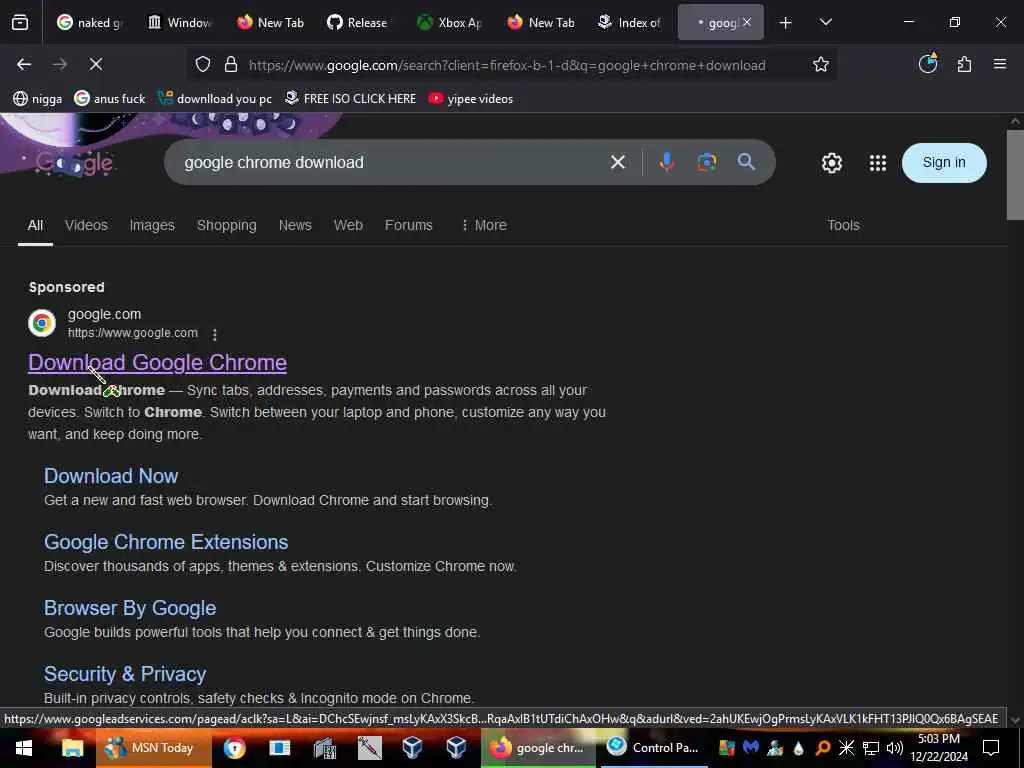The height and width of the screenshot is (768, 1024).
Task: Switch to the News results tab
Action: pyautogui.click(x=295, y=225)
